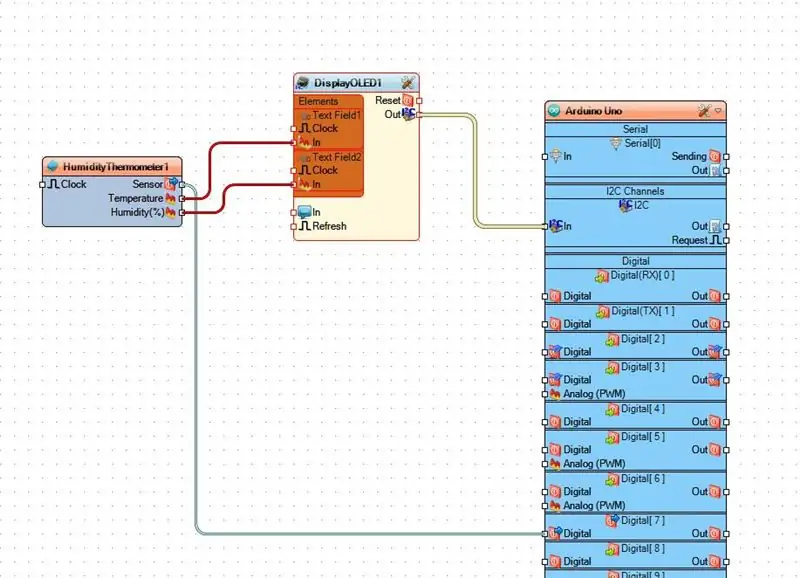Click the DisplayOLED1 title text
Image resolution: width=800 pixels, height=578 pixels.
pos(348,83)
